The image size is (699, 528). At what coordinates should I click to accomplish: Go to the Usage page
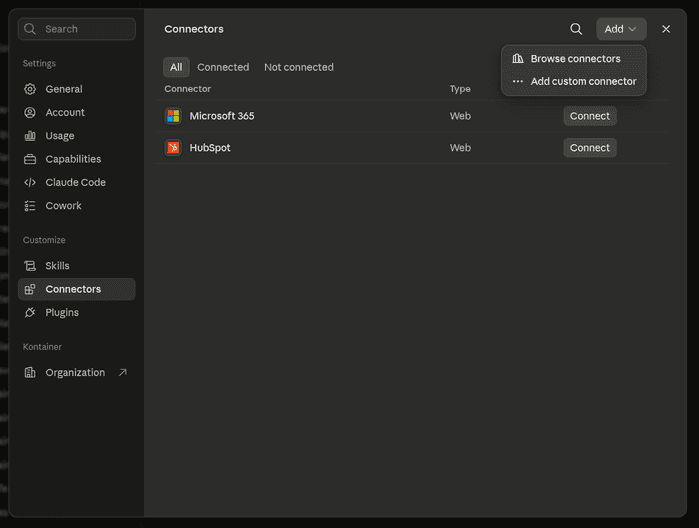pos(77,136)
